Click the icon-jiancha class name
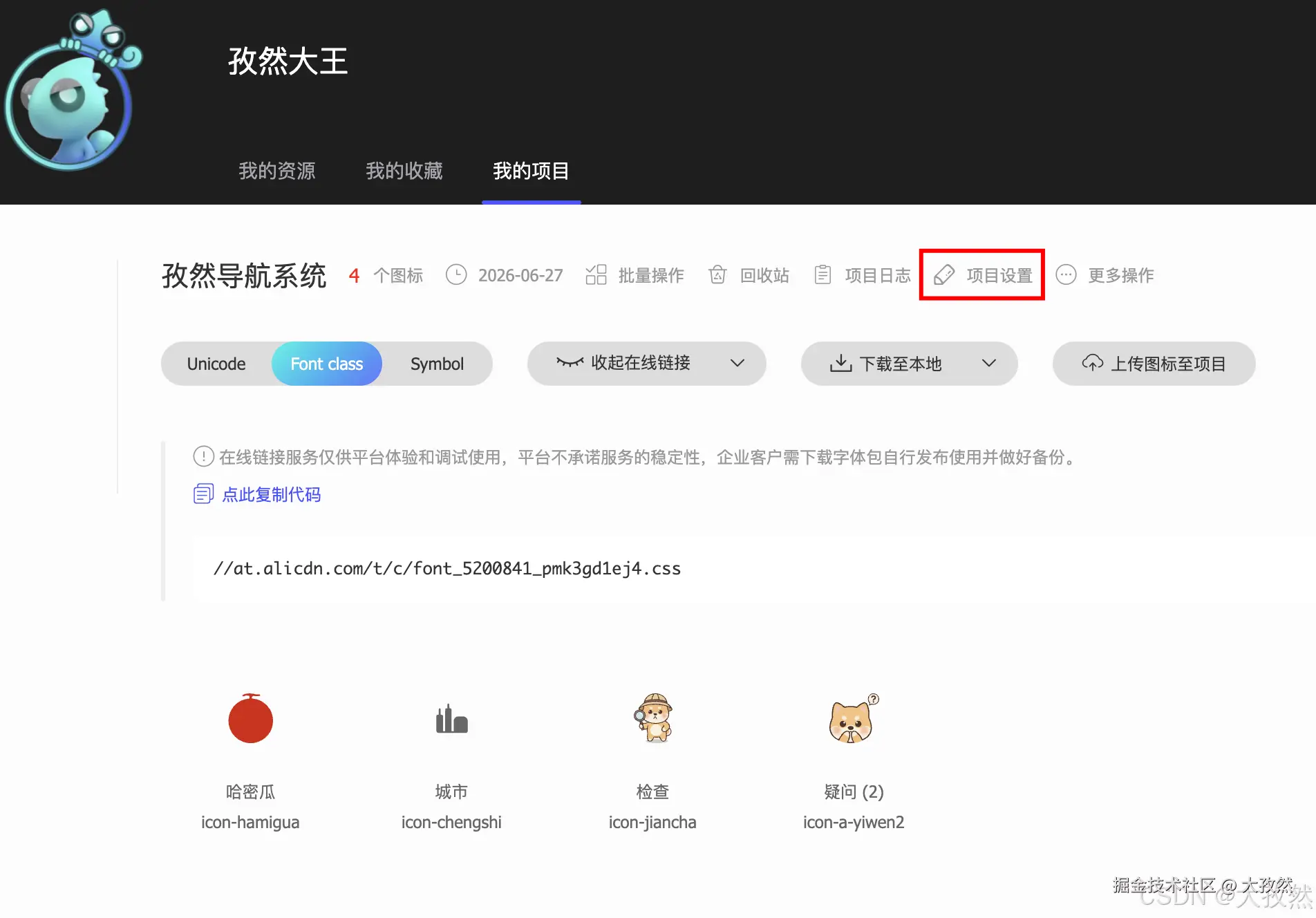The height and width of the screenshot is (918, 1316). click(652, 823)
